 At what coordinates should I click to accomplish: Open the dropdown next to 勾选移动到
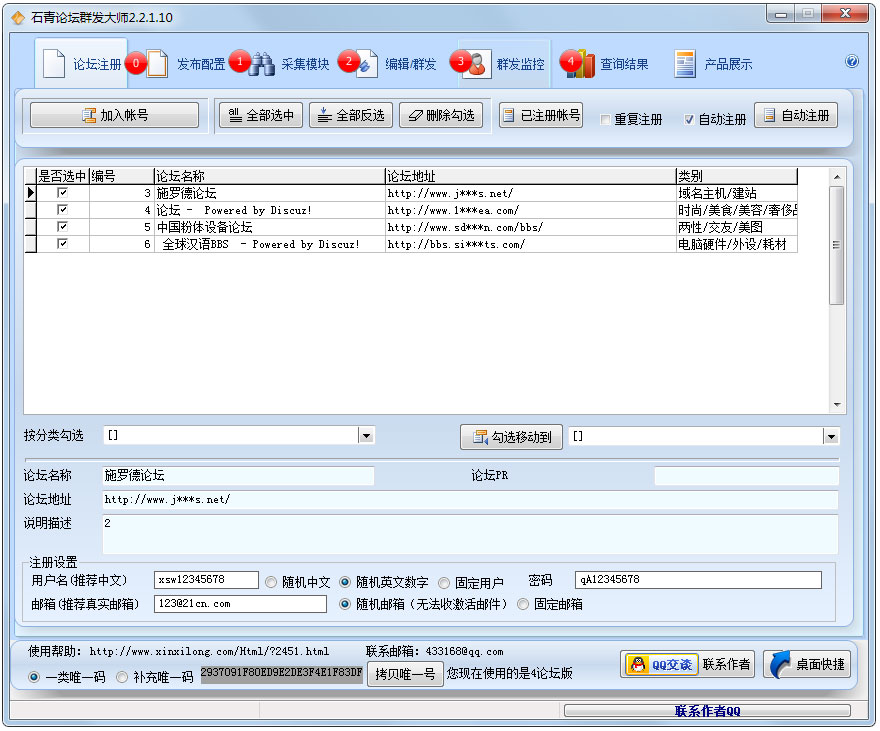point(830,436)
